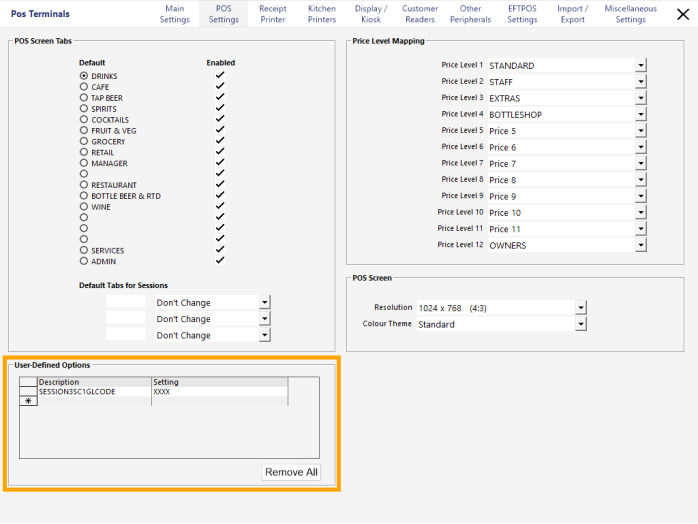The width and height of the screenshot is (698, 524).
Task: Click the Description column header
Action: (94, 382)
